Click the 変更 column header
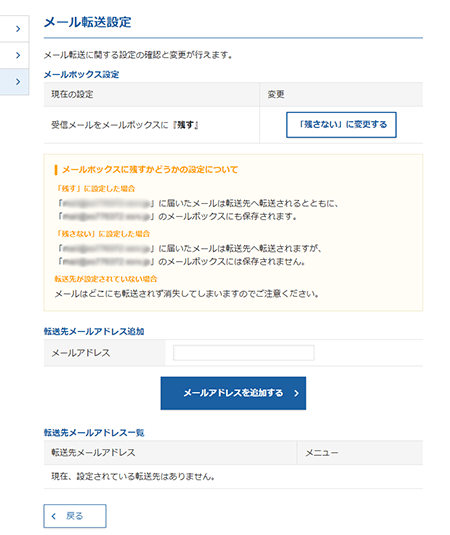The image size is (450, 535). click(x=276, y=94)
